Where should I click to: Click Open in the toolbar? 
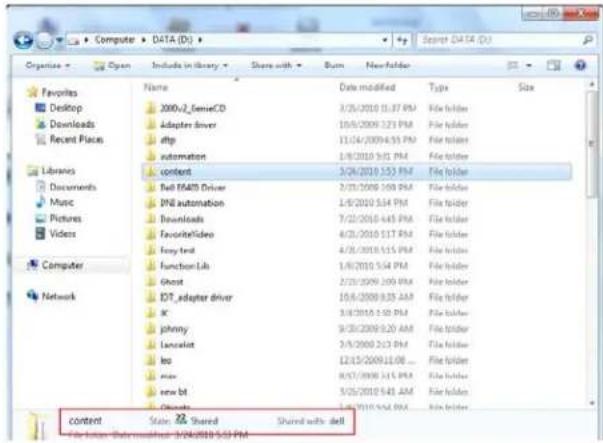pyautogui.click(x=113, y=66)
